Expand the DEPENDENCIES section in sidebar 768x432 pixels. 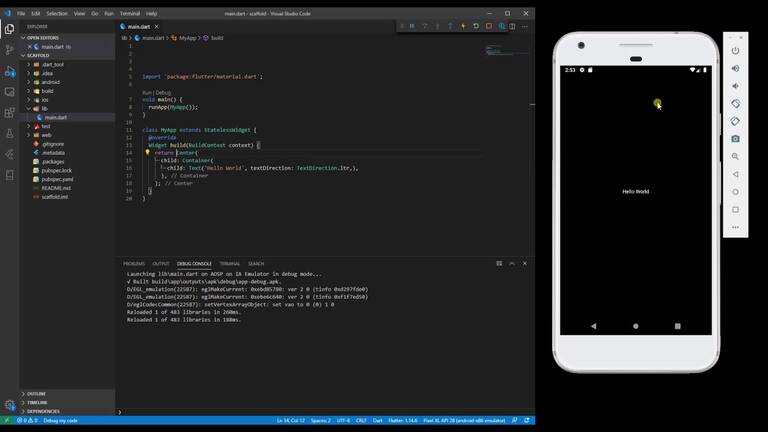(44, 411)
